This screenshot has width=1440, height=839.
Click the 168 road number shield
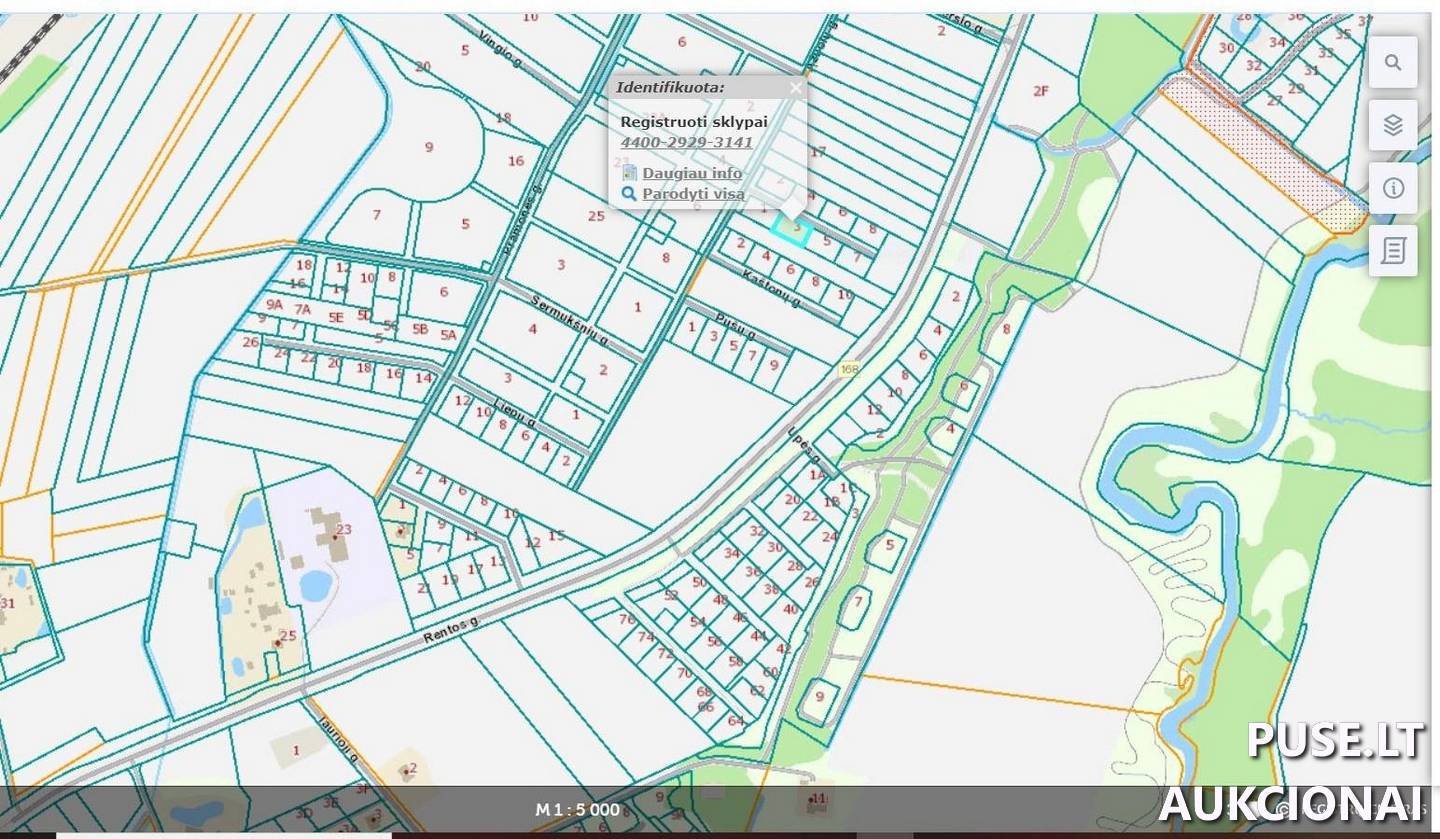tap(850, 370)
